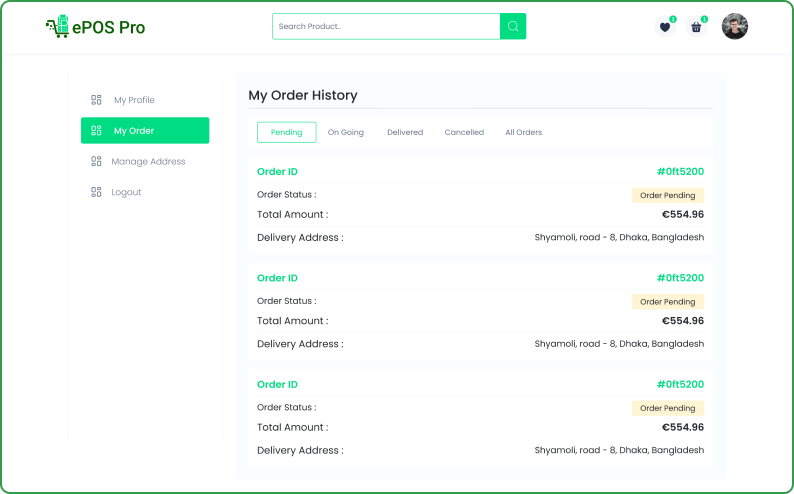This screenshot has width=794, height=494.
Task: Click the Logout menu label
Action: click(x=126, y=192)
